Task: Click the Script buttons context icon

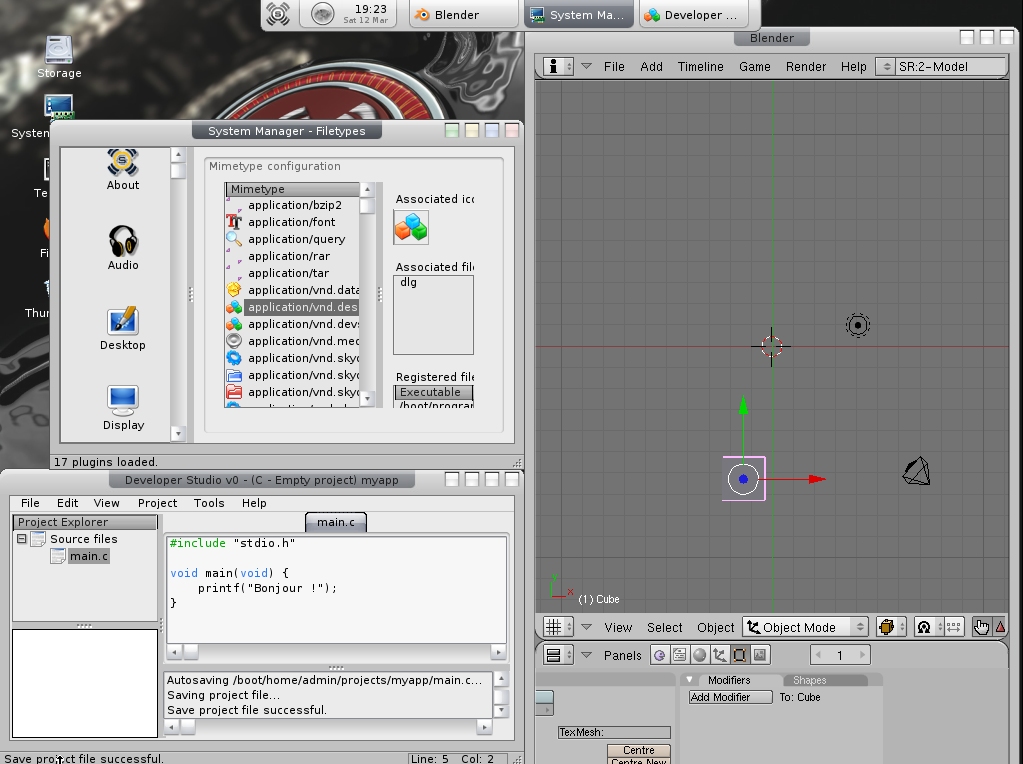Action: [679, 656]
